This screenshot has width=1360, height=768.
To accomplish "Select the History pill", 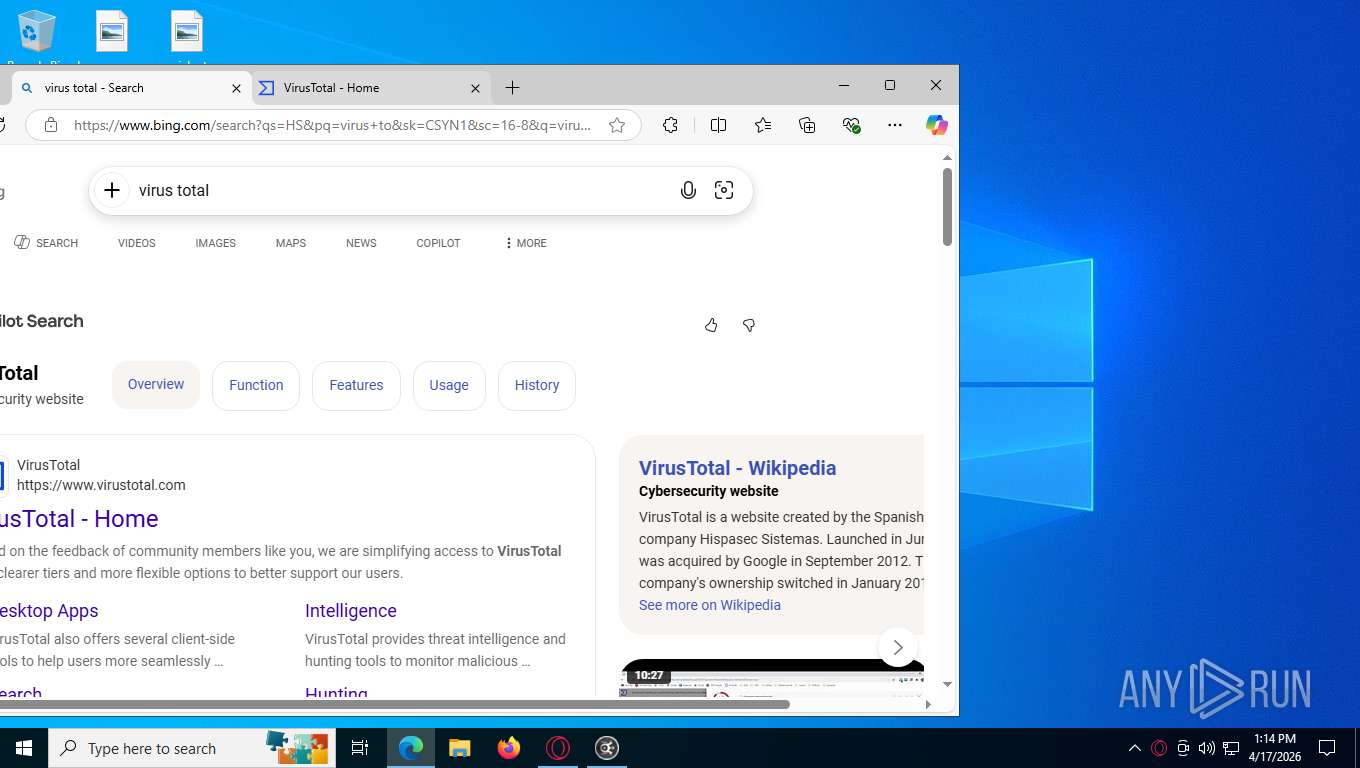I will 537,385.
